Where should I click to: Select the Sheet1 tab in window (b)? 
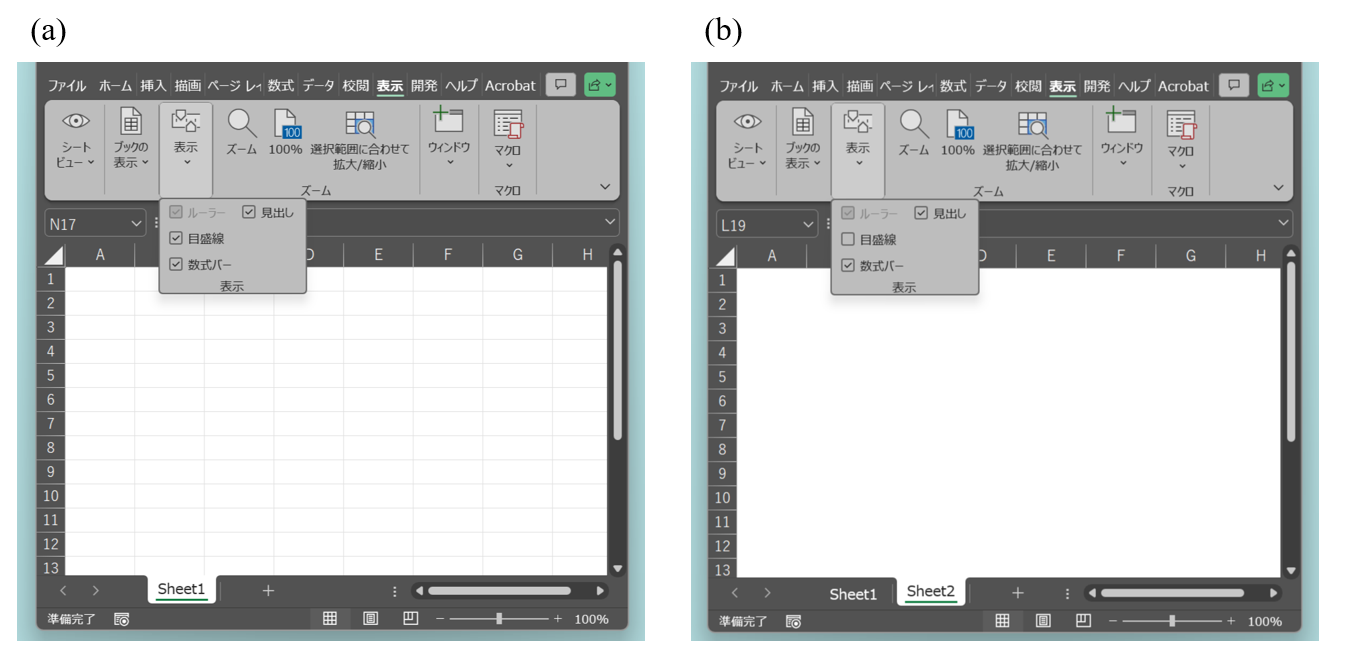pos(852,594)
